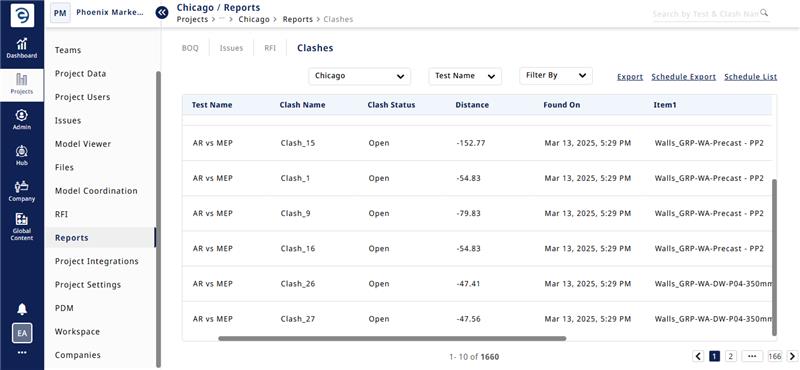
Task: Go to next page arrow
Action: (x=792, y=356)
